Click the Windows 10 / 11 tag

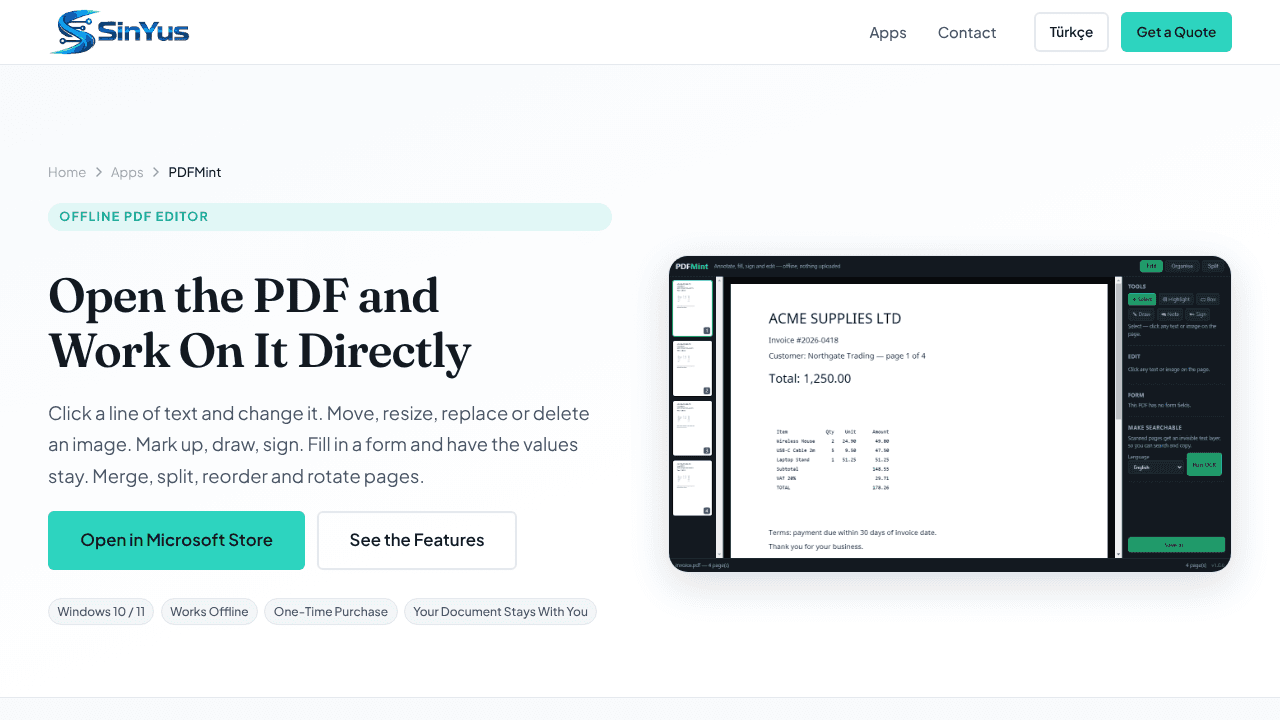(101, 611)
